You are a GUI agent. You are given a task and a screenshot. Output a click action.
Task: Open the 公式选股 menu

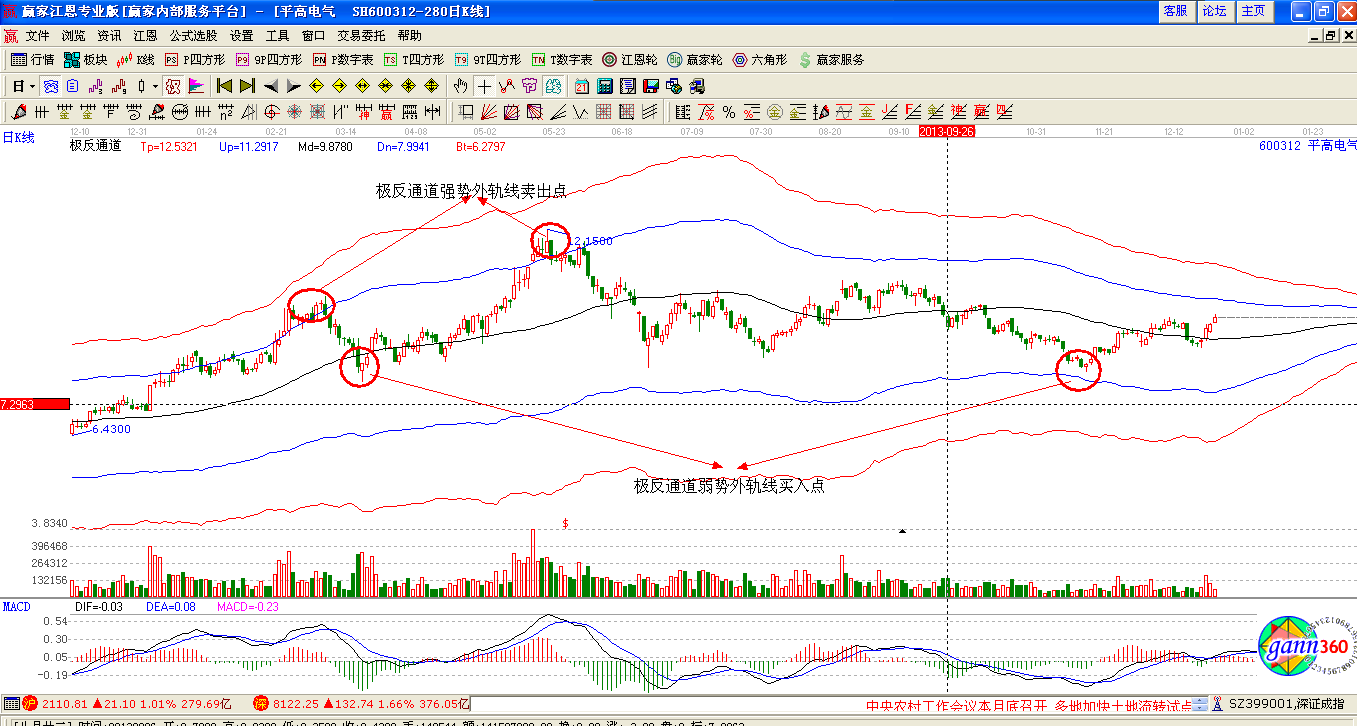193,35
